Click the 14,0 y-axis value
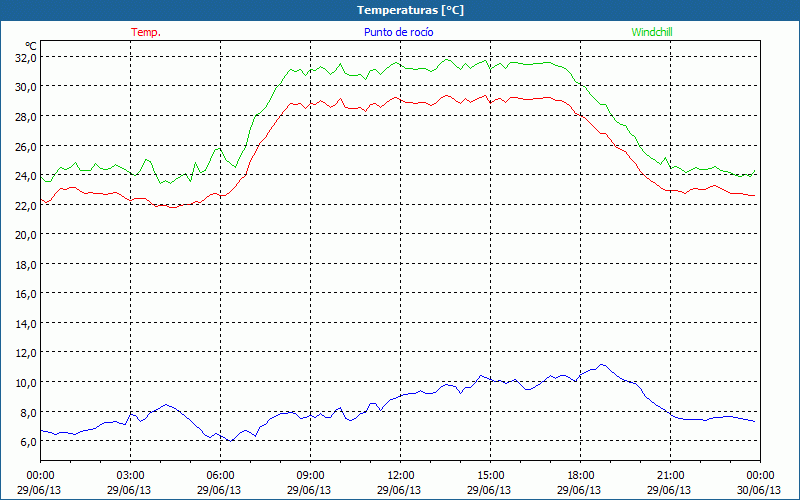800x500 pixels. click(26, 324)
